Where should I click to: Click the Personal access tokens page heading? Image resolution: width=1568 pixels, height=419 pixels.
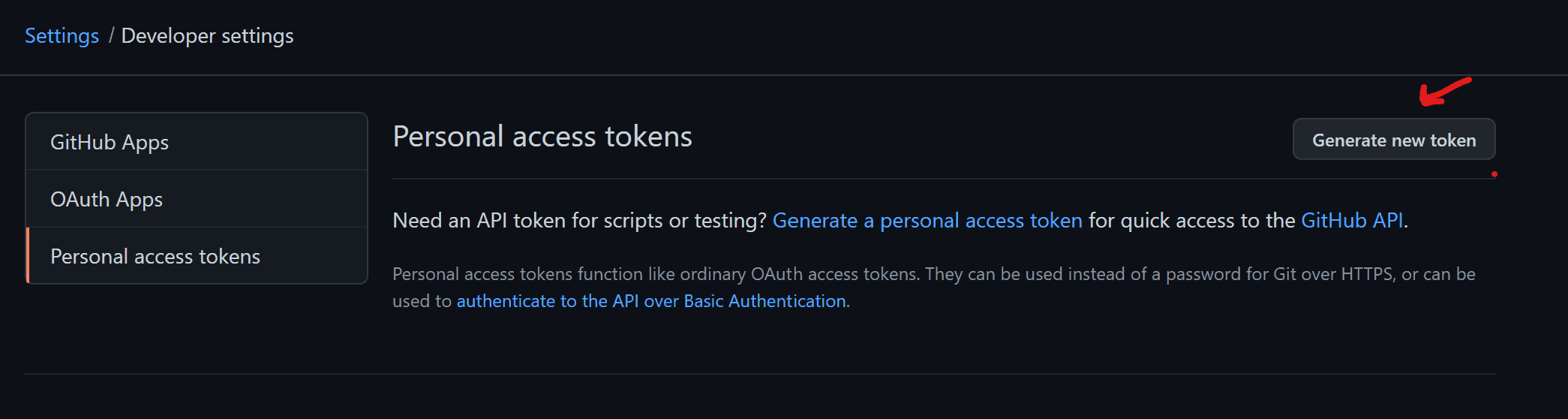click(542, 137)
